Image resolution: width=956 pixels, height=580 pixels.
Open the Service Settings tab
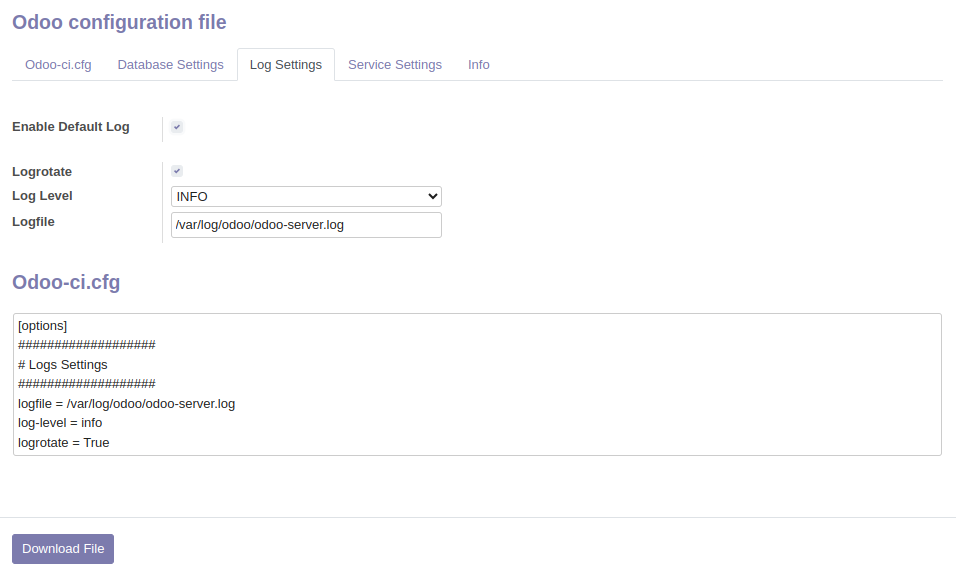coord(394,65)
